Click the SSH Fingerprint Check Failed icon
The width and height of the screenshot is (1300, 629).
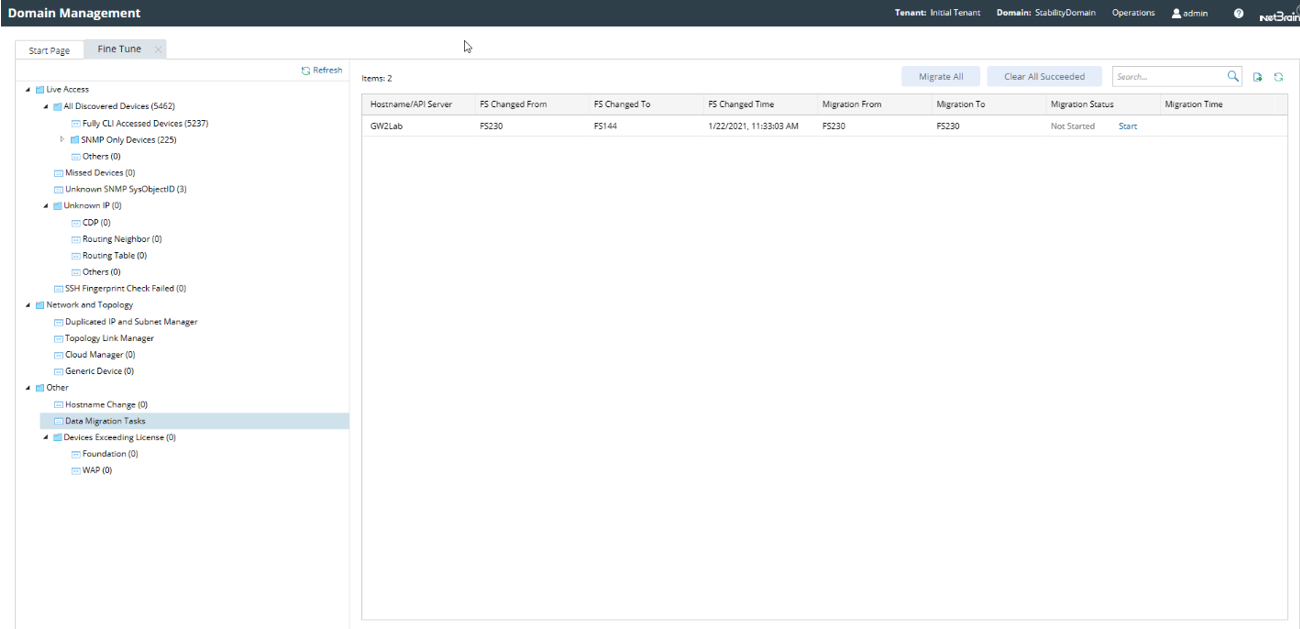[58, 289]
